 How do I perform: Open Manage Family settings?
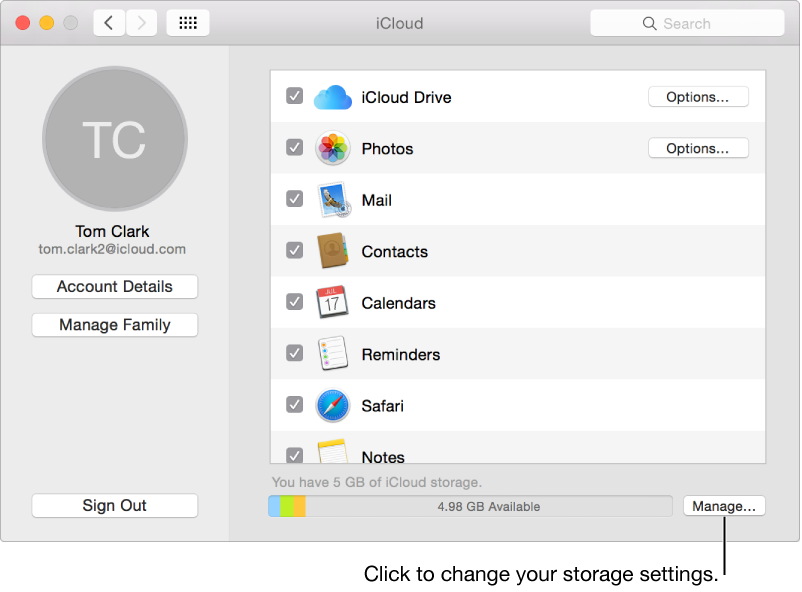pyautogui.click(x=114, y=324)
